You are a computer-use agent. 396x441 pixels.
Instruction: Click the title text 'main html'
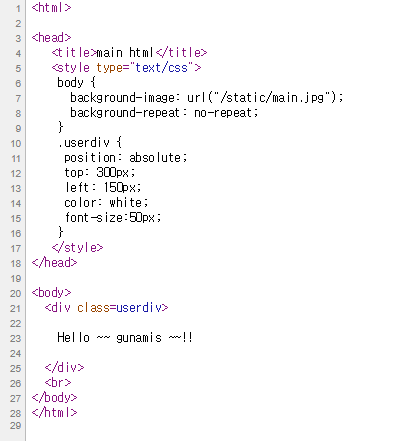(125, 52)
